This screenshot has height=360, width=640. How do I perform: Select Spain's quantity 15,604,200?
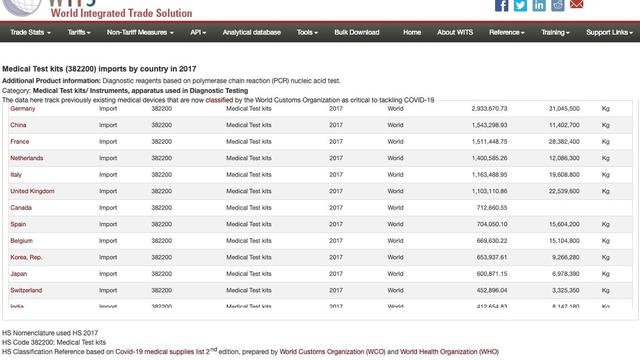click(x=564, y=224)
